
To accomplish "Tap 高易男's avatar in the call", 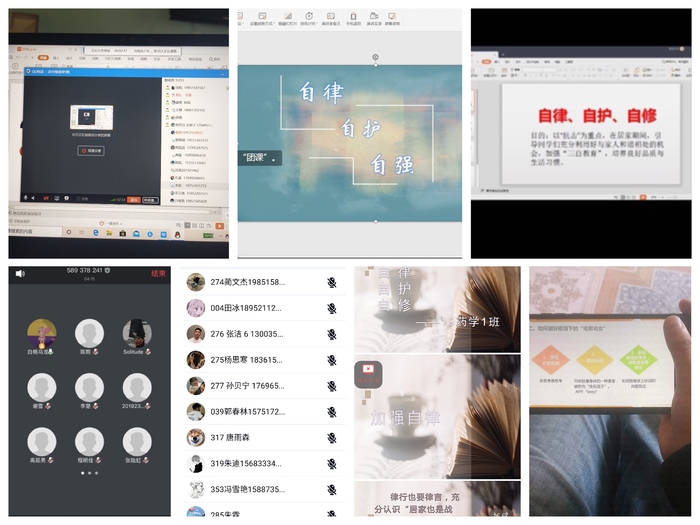I will tap(42, 441).
